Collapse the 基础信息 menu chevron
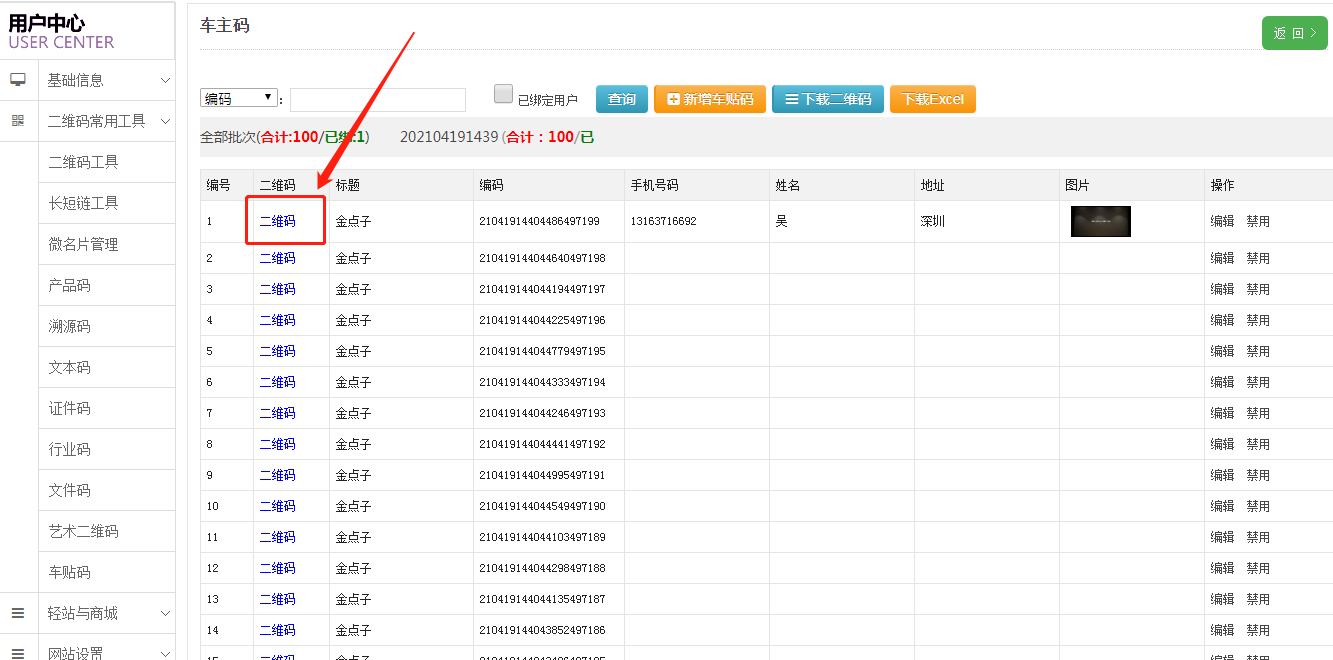Image resolution: width=1333 pixels, height=660 pixels. coord(166,80)
